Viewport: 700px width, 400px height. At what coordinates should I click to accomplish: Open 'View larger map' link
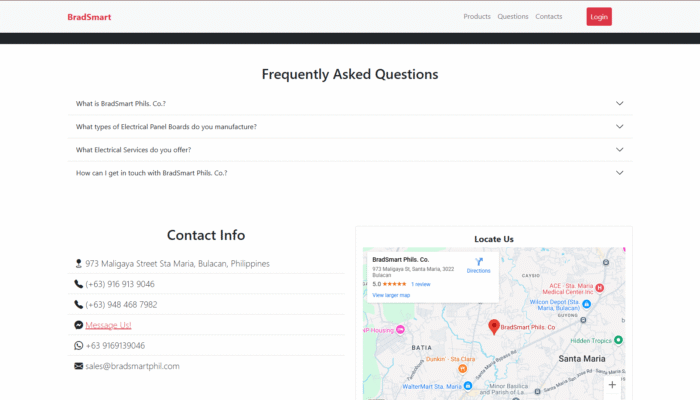click(391, 295)
